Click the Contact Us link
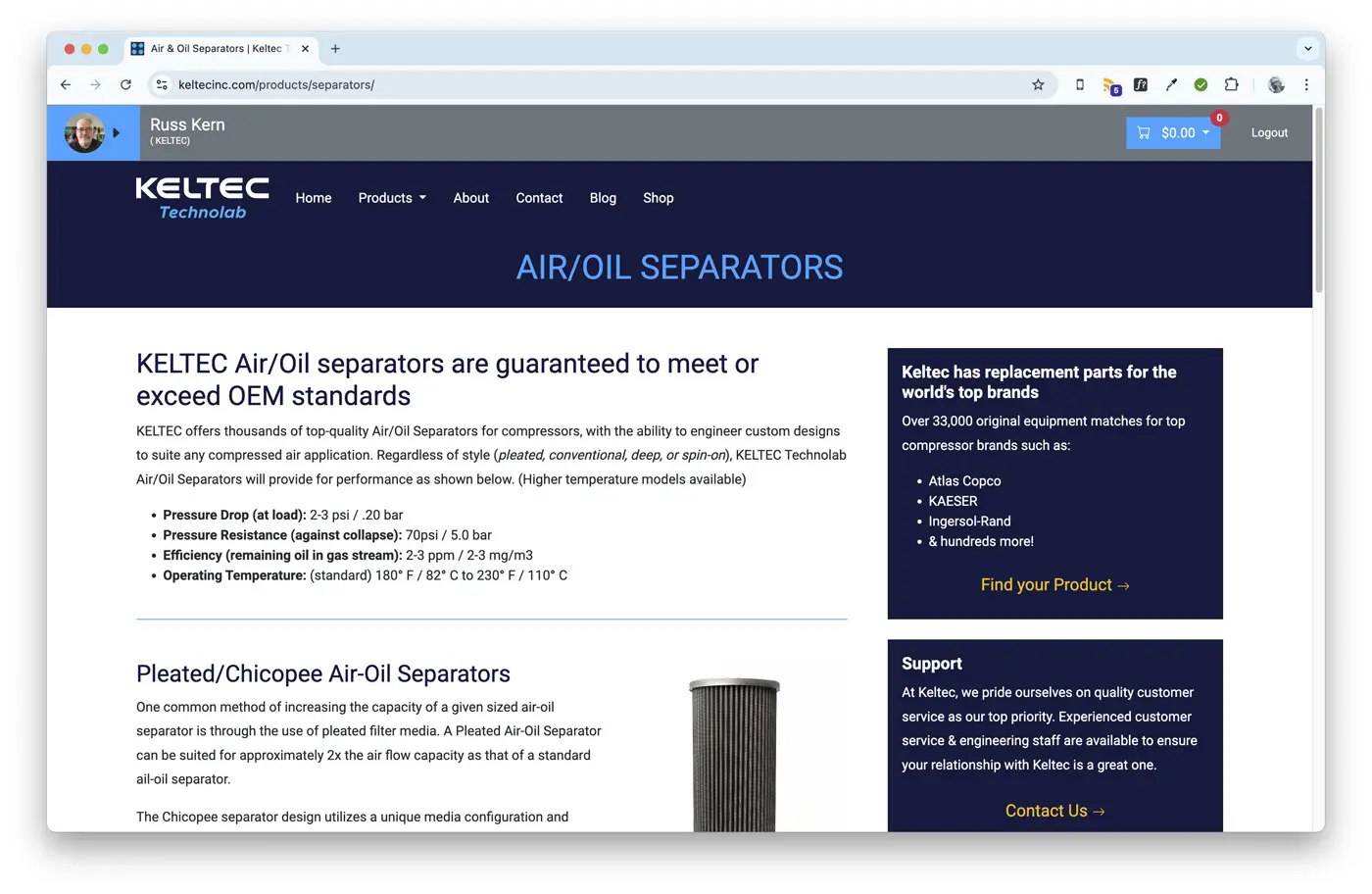The height and width of the screenshot is (894, 1372). 1055,812
